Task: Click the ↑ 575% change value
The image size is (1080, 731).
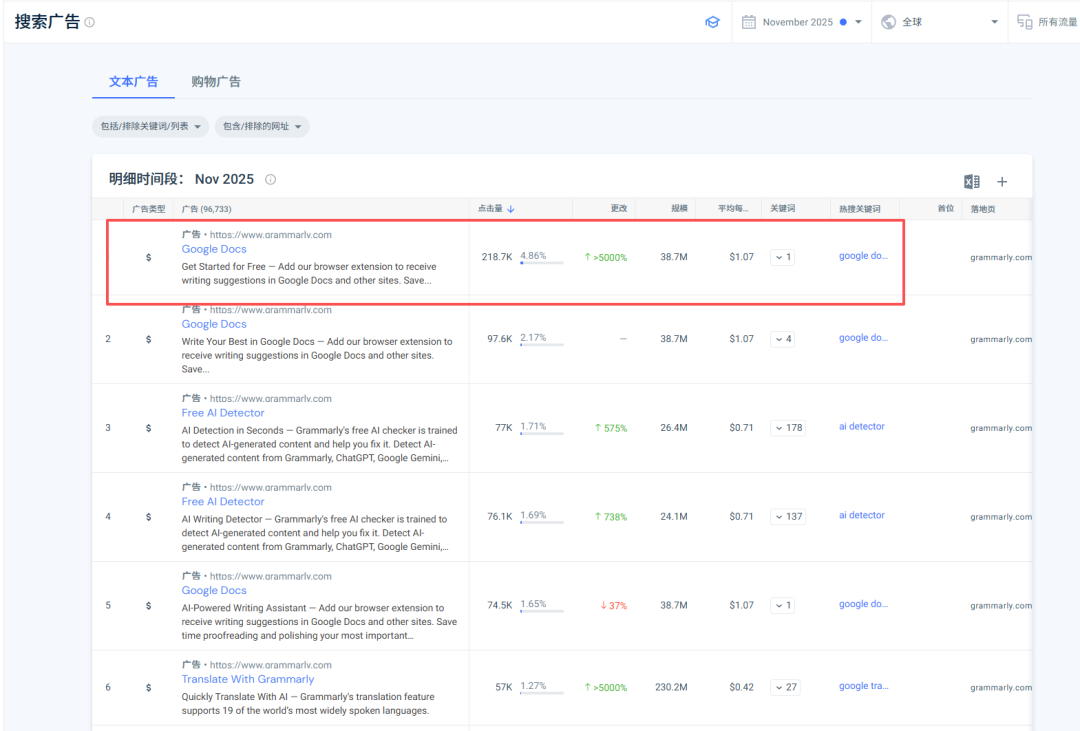Action: (611, 429)
